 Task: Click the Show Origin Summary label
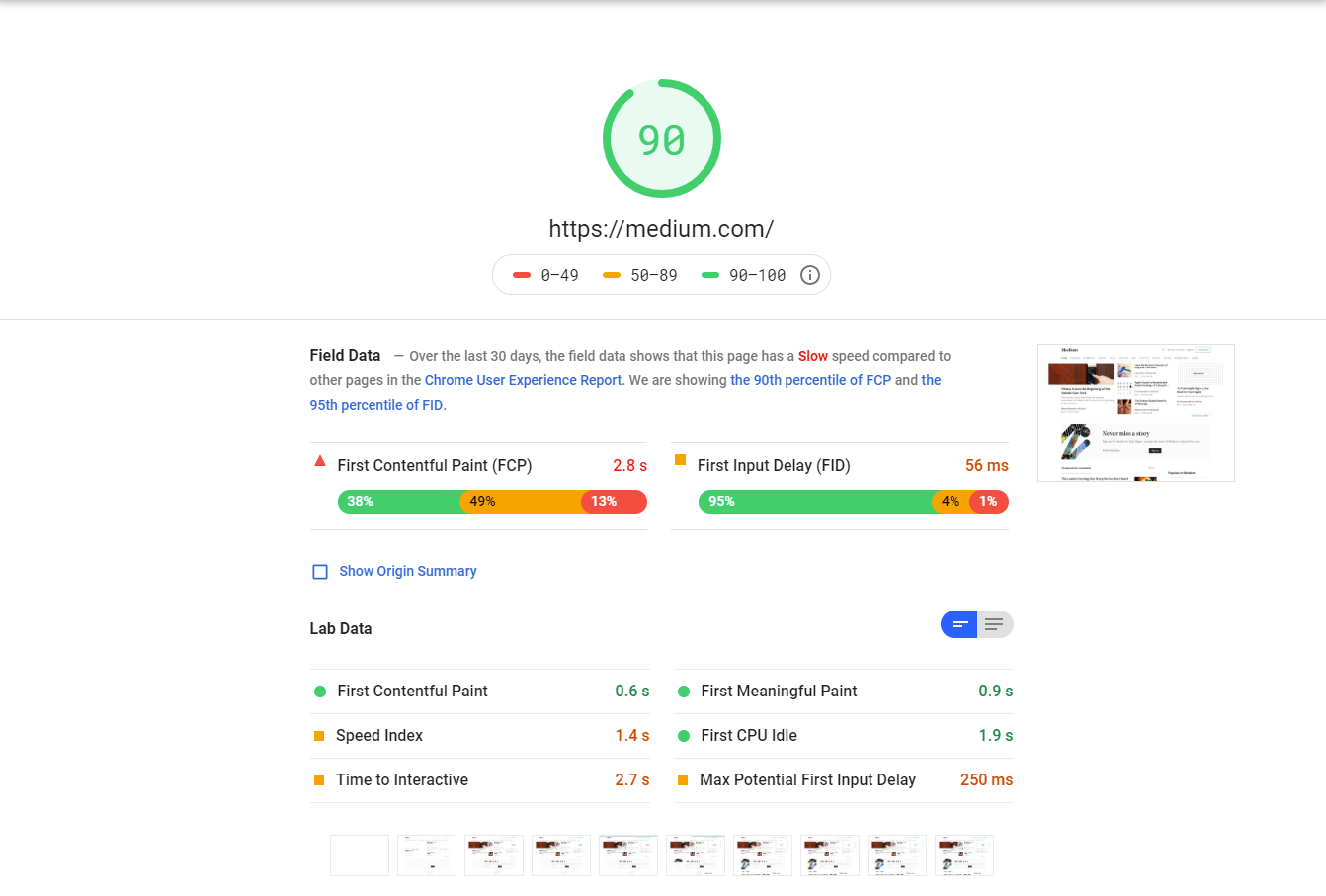408,571
